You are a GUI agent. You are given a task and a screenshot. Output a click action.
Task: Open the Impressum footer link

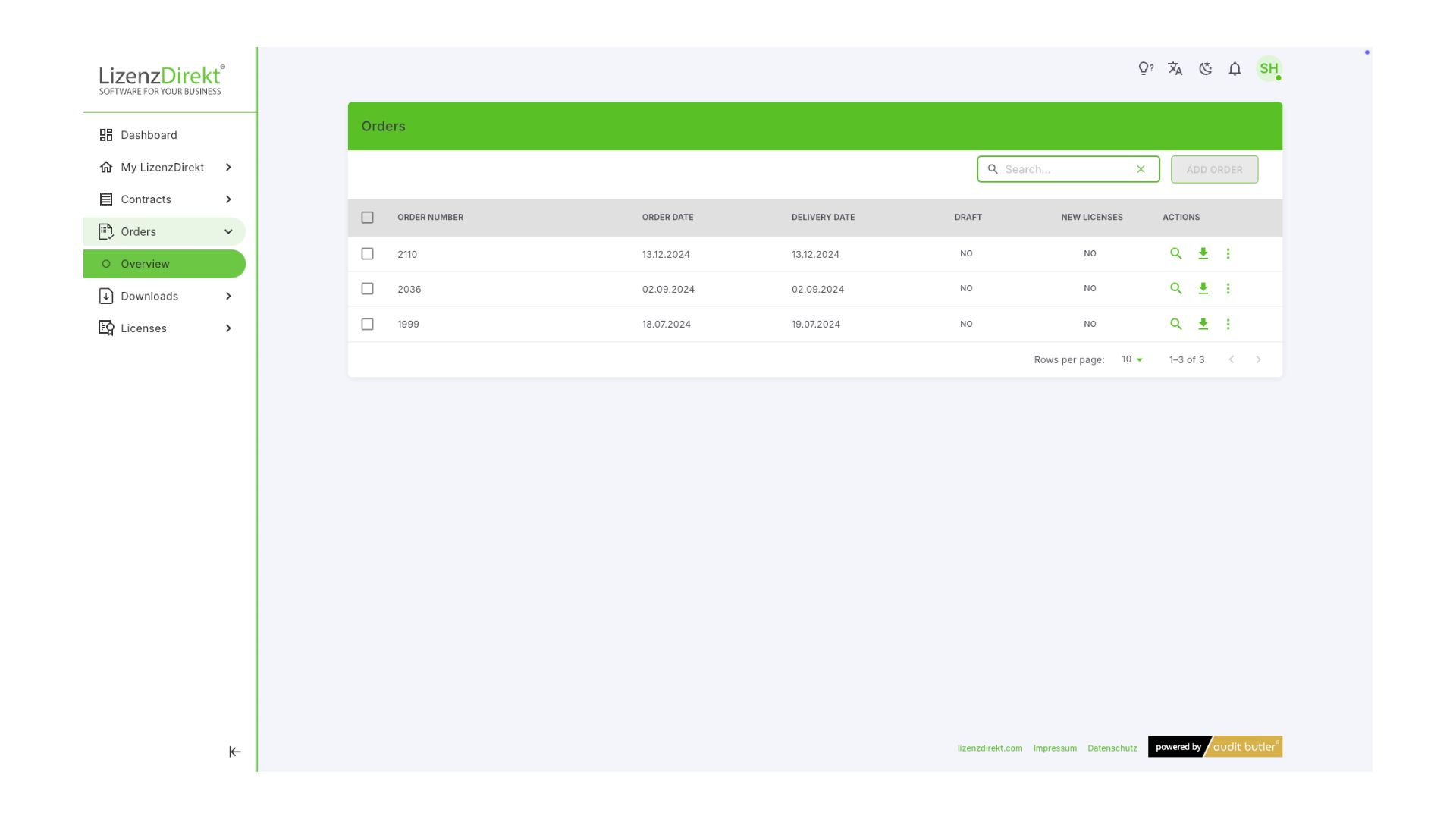coord(1054,748)
